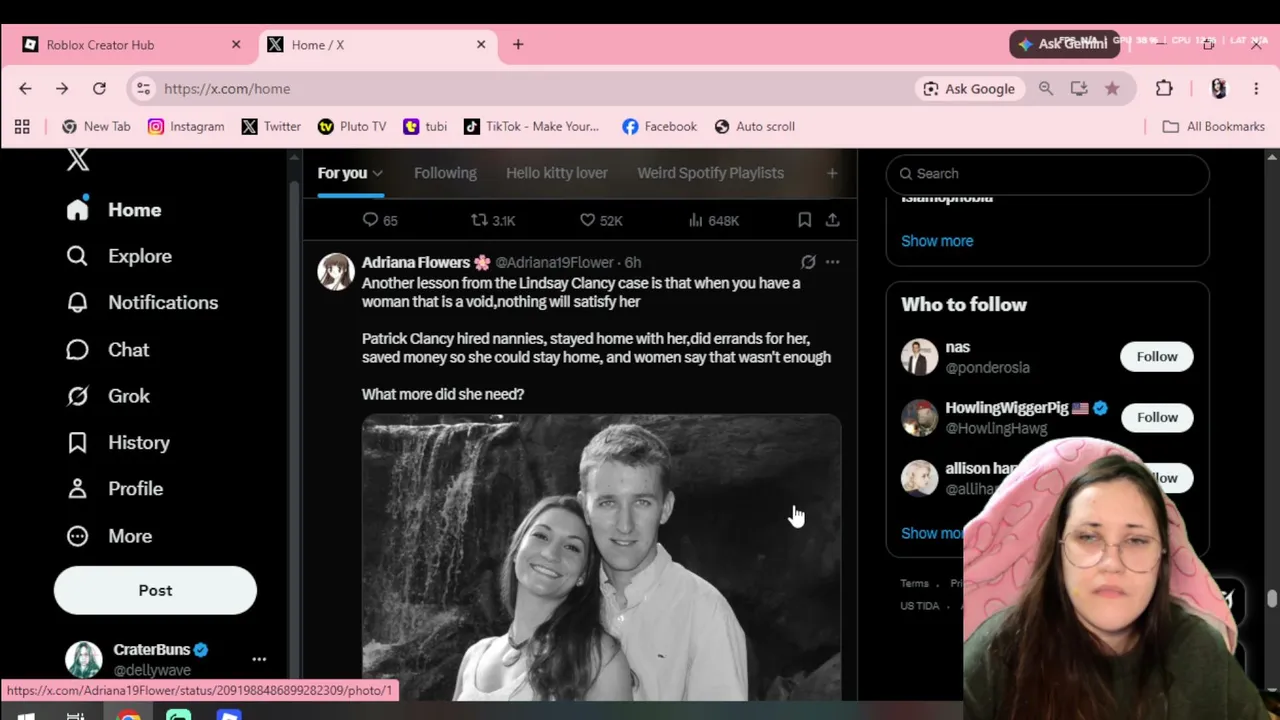Image resolution: width=1280 pixels, height=720 pixels.
Task: Open more options on Adriana's post
Action: point(832,262)
